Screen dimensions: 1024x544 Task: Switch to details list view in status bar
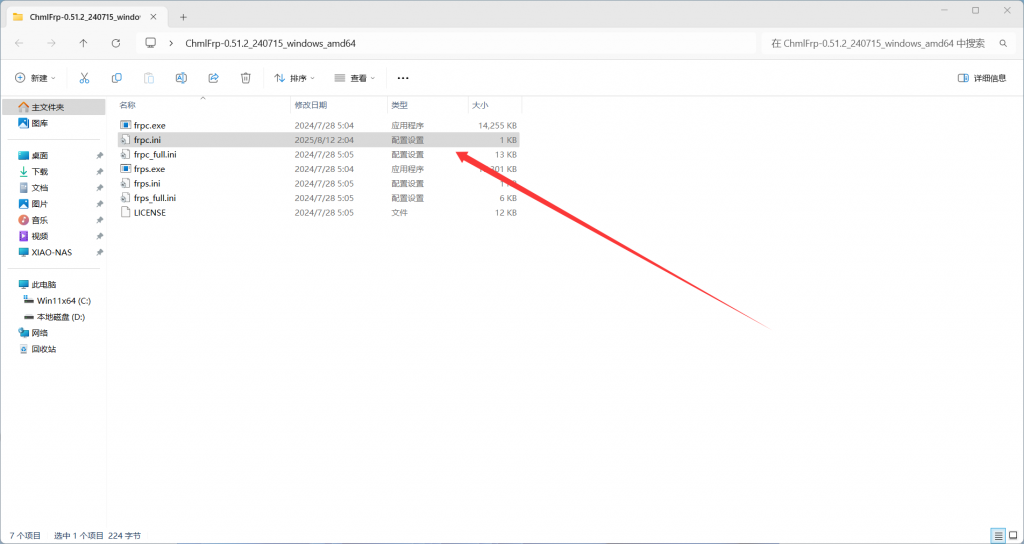pyautogui.click(x=998, y=535)
